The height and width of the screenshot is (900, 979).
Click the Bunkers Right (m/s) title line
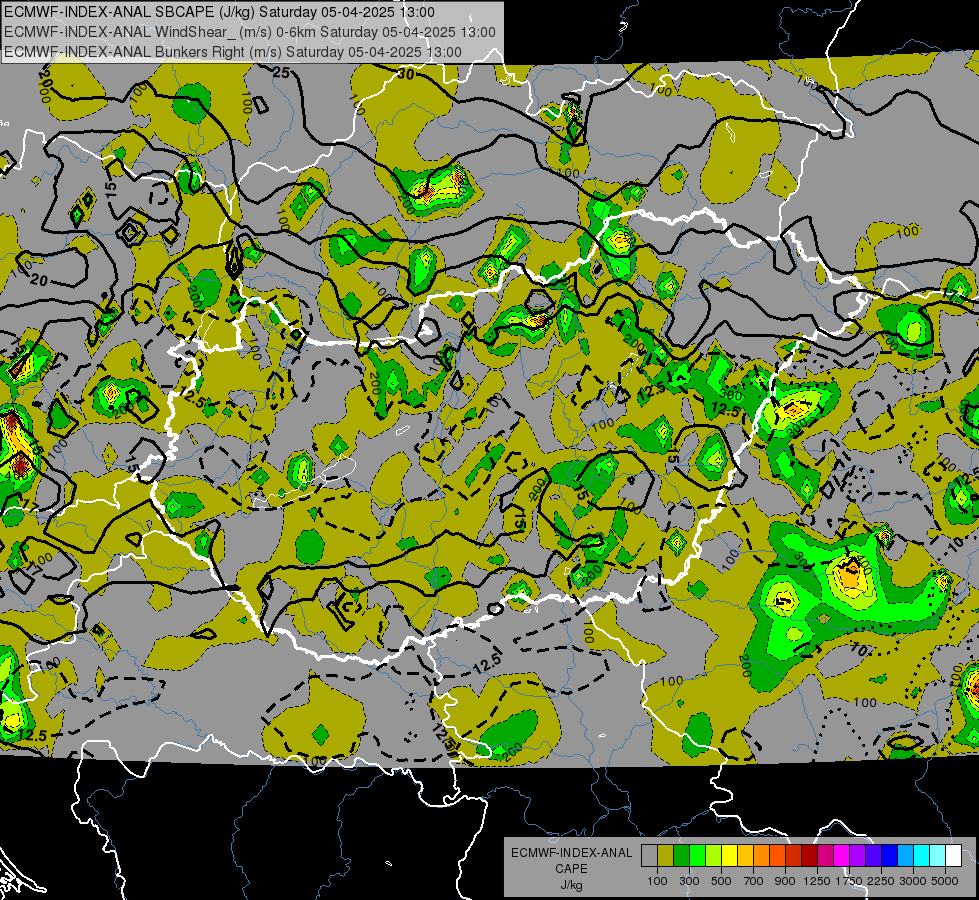pos(233,52)
